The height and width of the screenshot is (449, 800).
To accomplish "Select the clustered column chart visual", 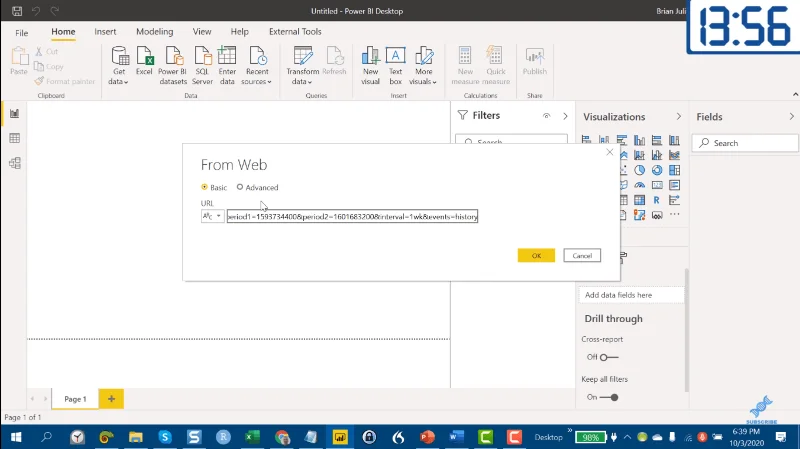I will click(639, 140).
